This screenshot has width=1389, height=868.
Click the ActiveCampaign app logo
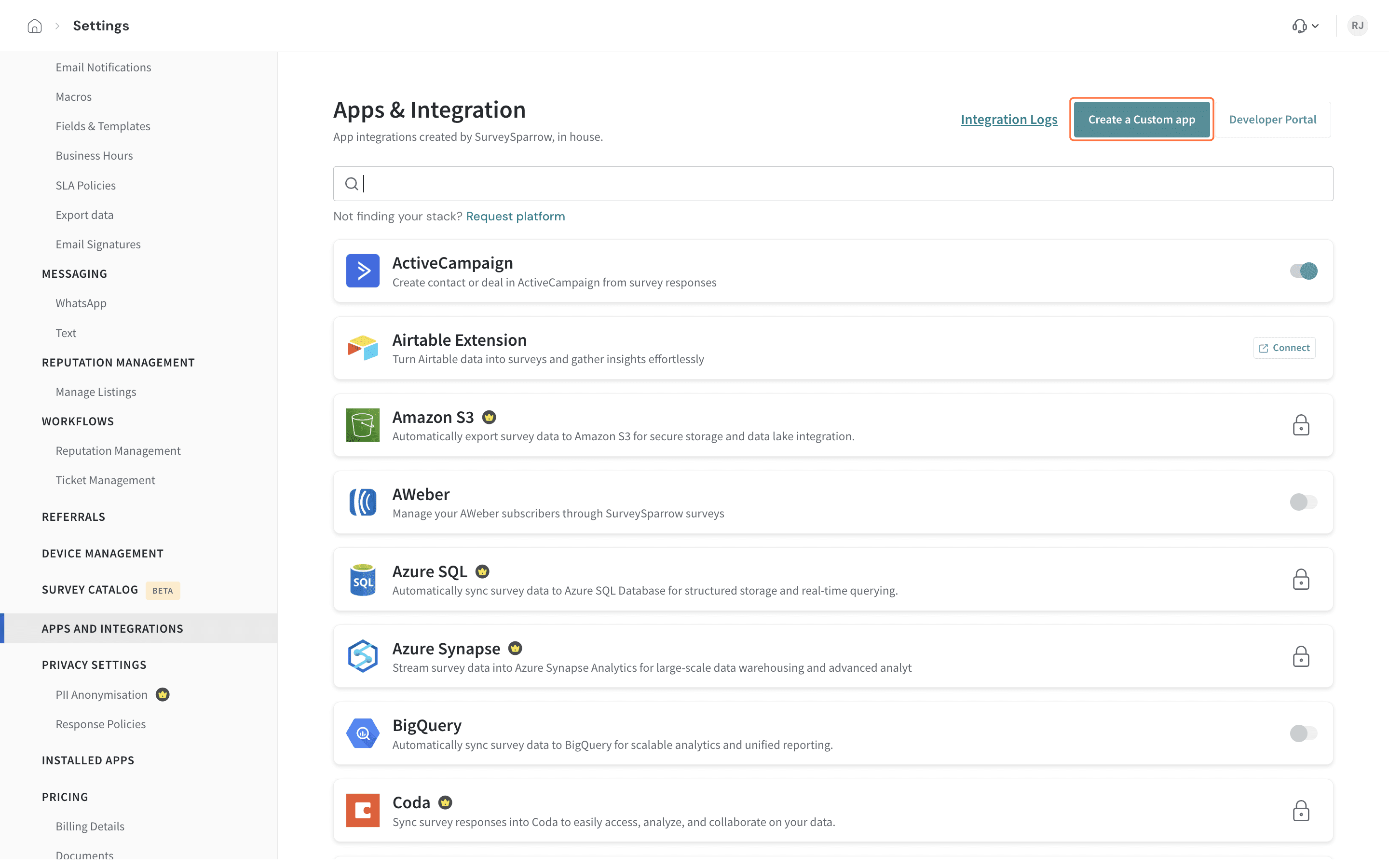(x=363, y=271)
